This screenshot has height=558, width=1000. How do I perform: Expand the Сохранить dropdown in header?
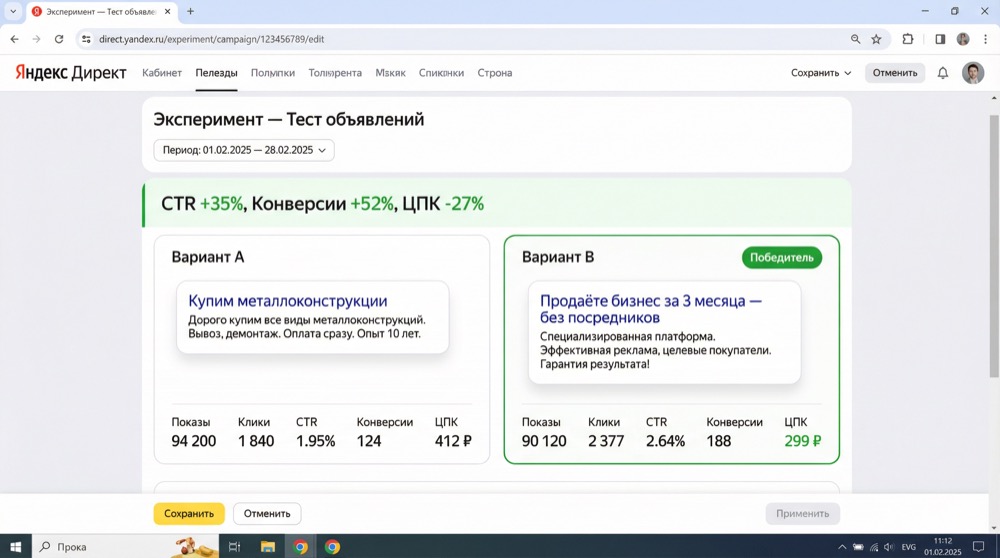click(821, 73)
